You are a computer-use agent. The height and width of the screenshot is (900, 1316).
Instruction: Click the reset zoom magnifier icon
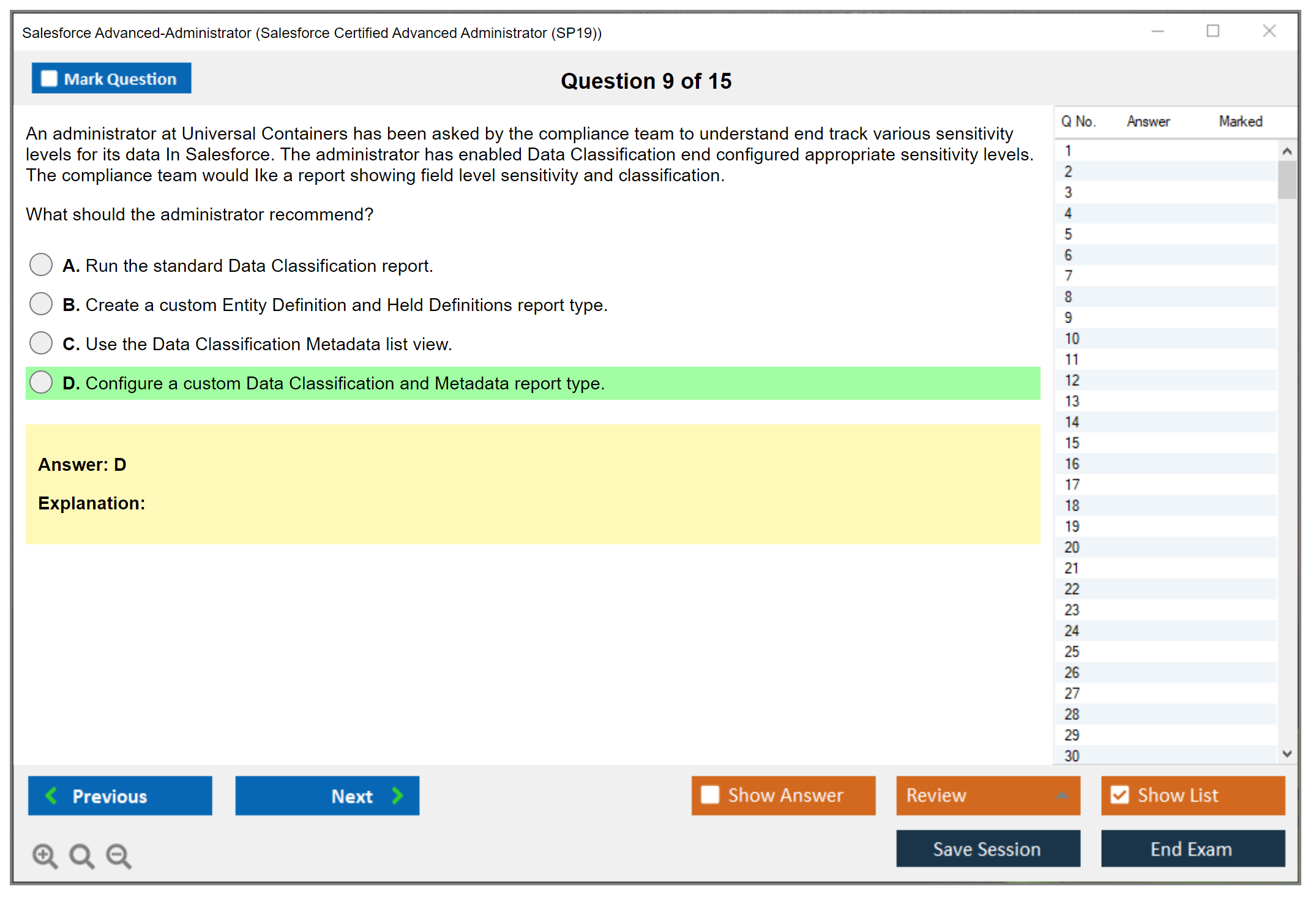pos(81,855)
